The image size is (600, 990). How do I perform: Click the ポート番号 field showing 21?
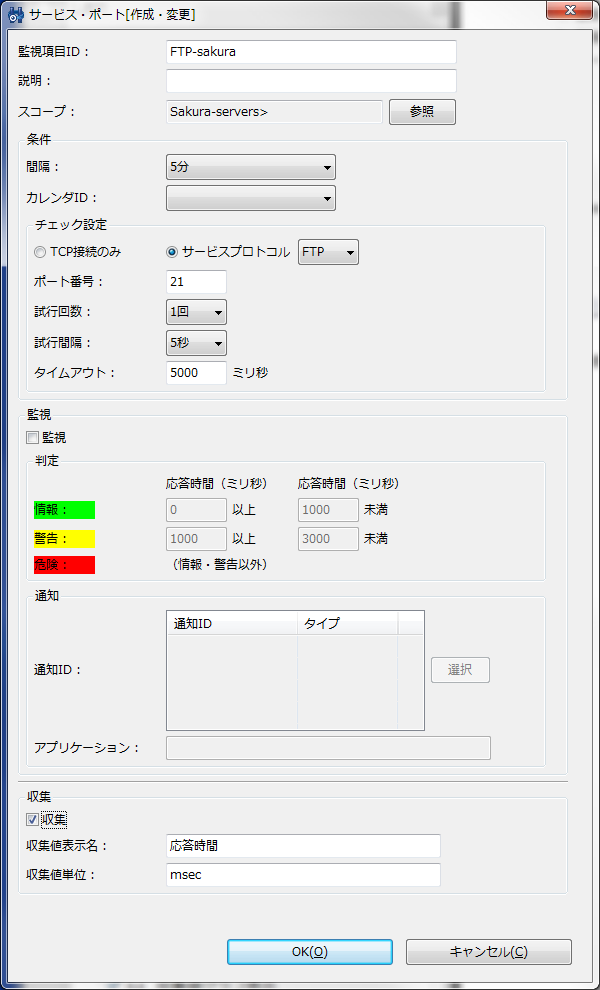[196, 282]
